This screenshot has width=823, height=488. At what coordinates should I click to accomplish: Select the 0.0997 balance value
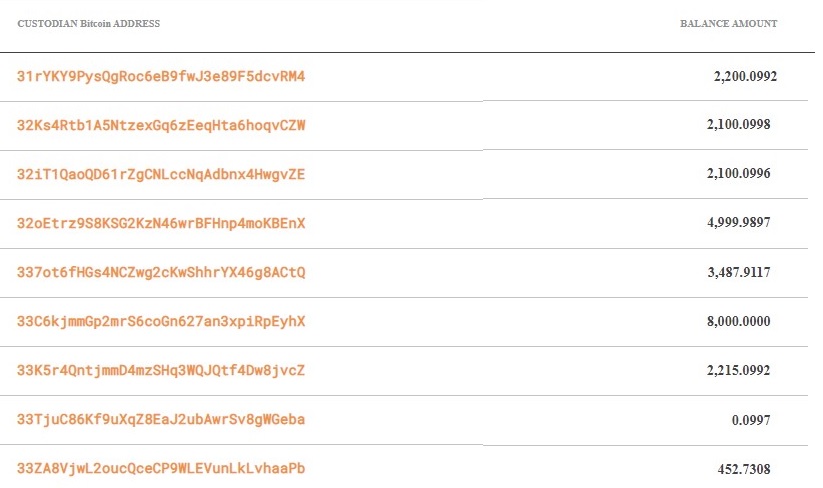(751, 420)
